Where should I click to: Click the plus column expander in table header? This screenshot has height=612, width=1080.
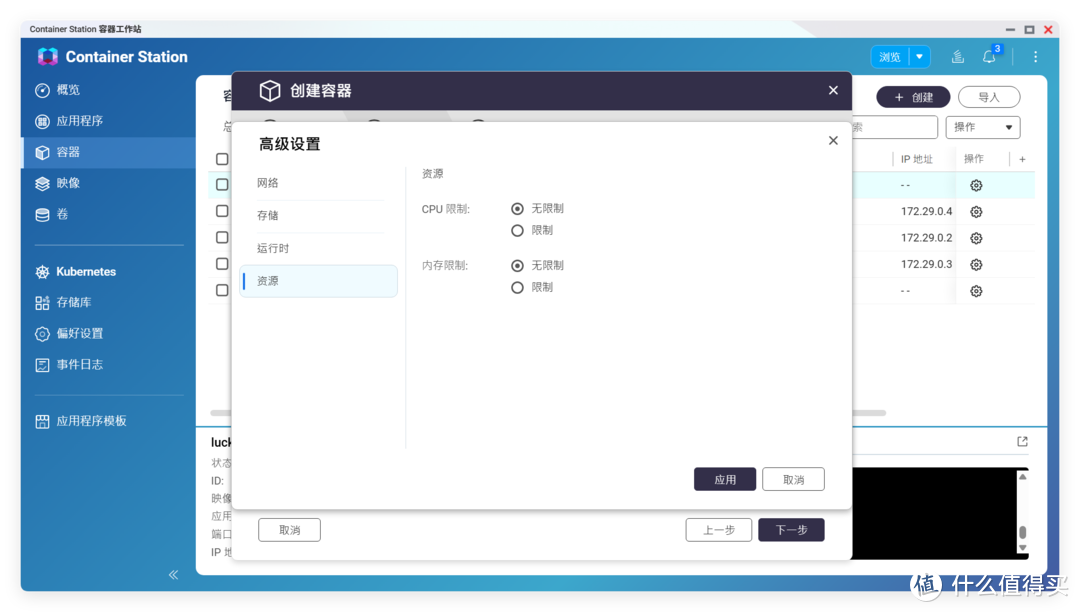pyautogui.click(x=1022, y=159)
